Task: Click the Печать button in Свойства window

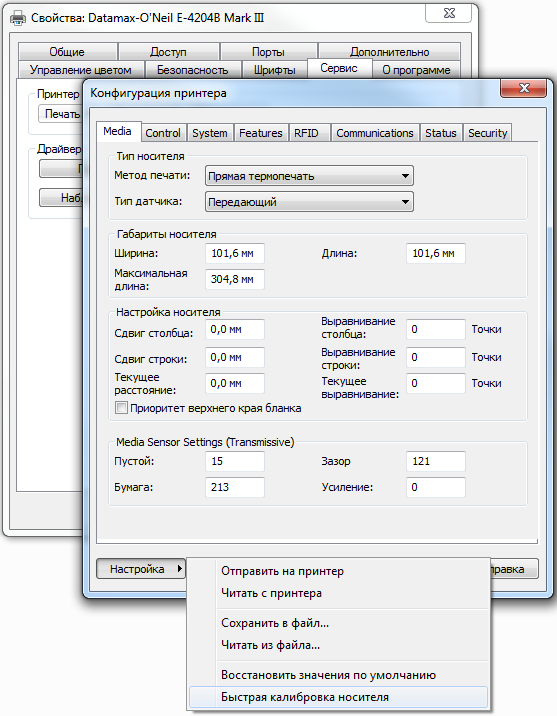Action: (60, 114)
